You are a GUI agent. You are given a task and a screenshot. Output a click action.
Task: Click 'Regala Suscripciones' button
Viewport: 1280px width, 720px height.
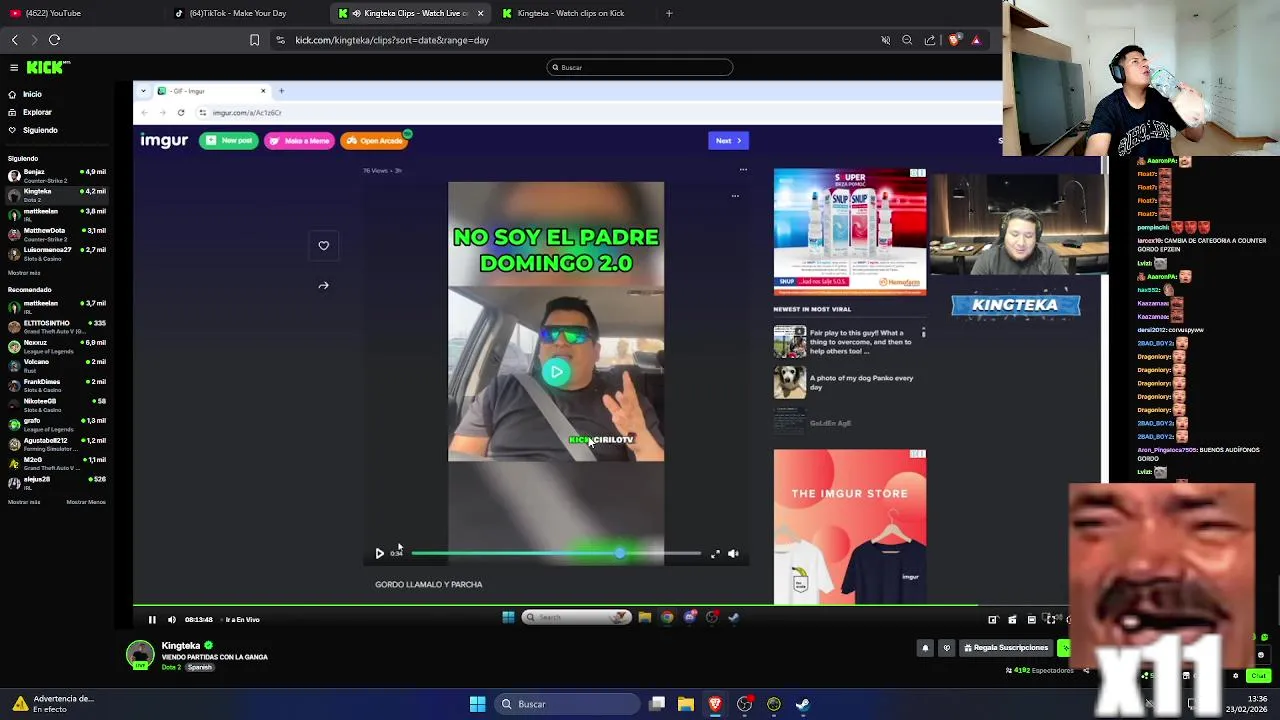(x=1005, y=648)
